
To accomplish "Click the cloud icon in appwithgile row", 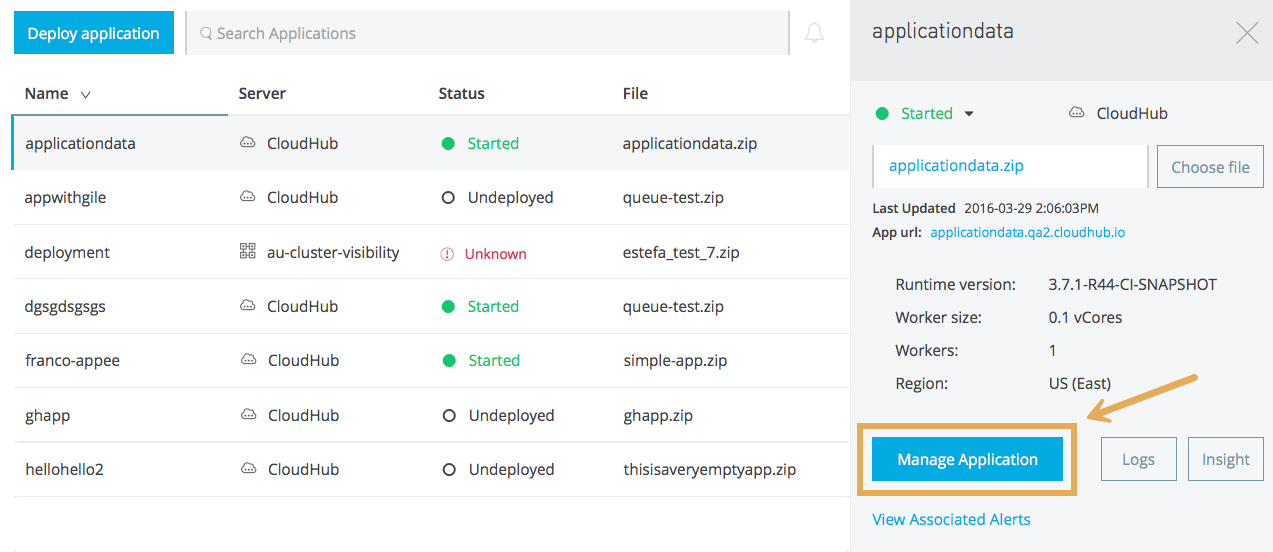I will 247,197.
